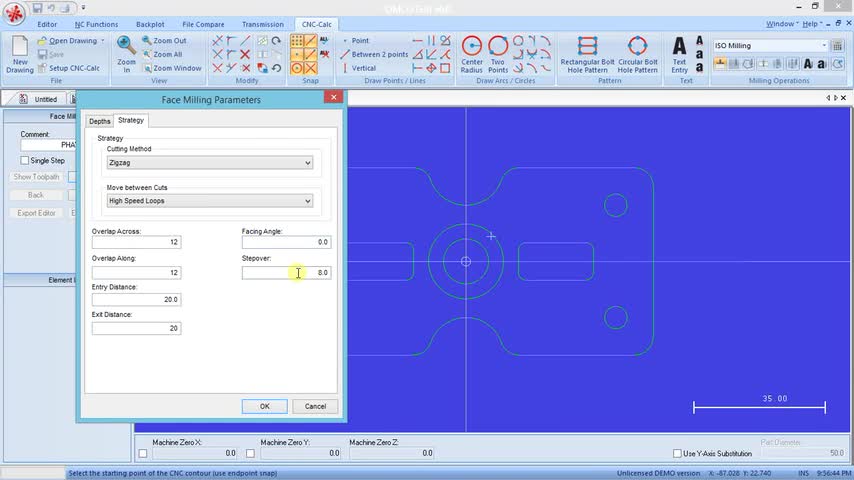
Task: Toggle the grid snap icon
Action: click(297, 41)
